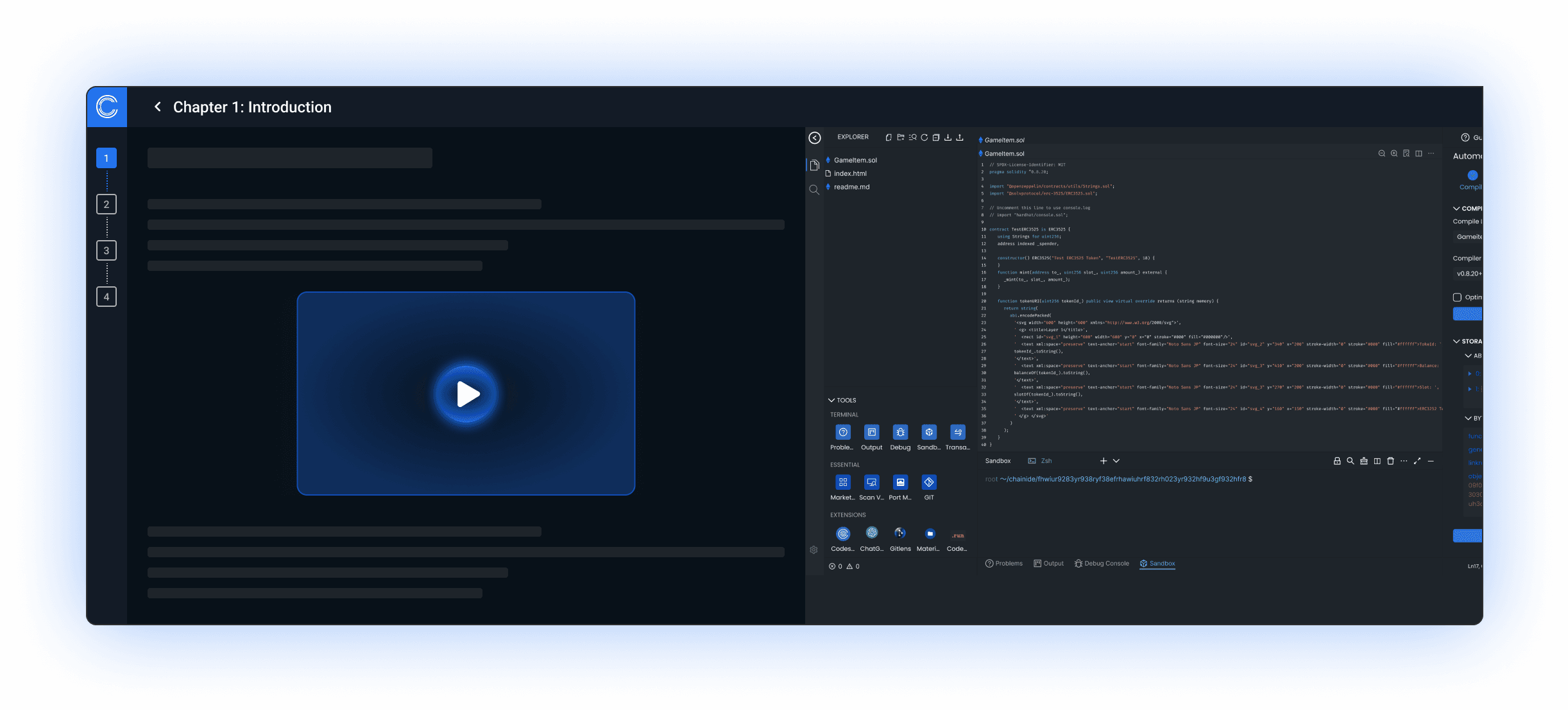Select the compiler version v0.8.20 field

pos(1468,273)
